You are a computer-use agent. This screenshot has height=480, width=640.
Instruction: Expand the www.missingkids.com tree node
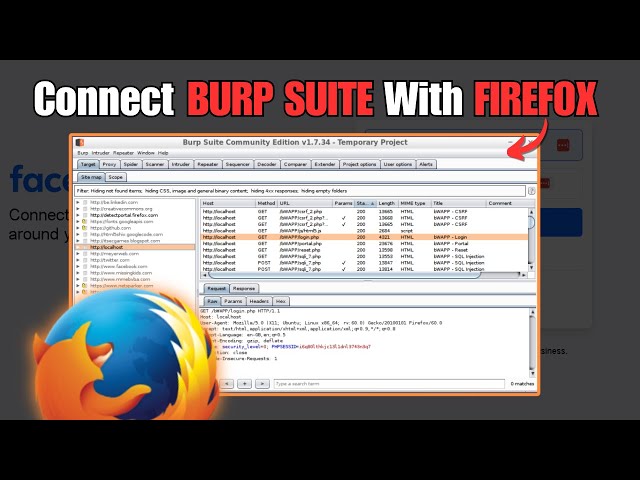point(78,273)
